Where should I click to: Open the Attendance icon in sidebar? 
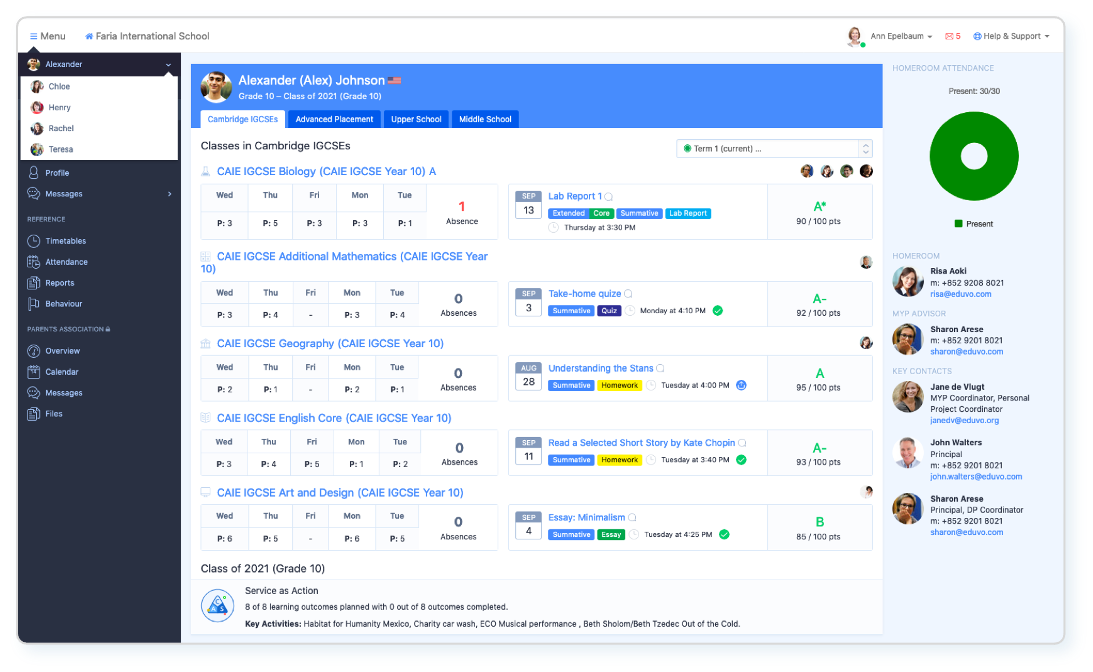[34, 262]
